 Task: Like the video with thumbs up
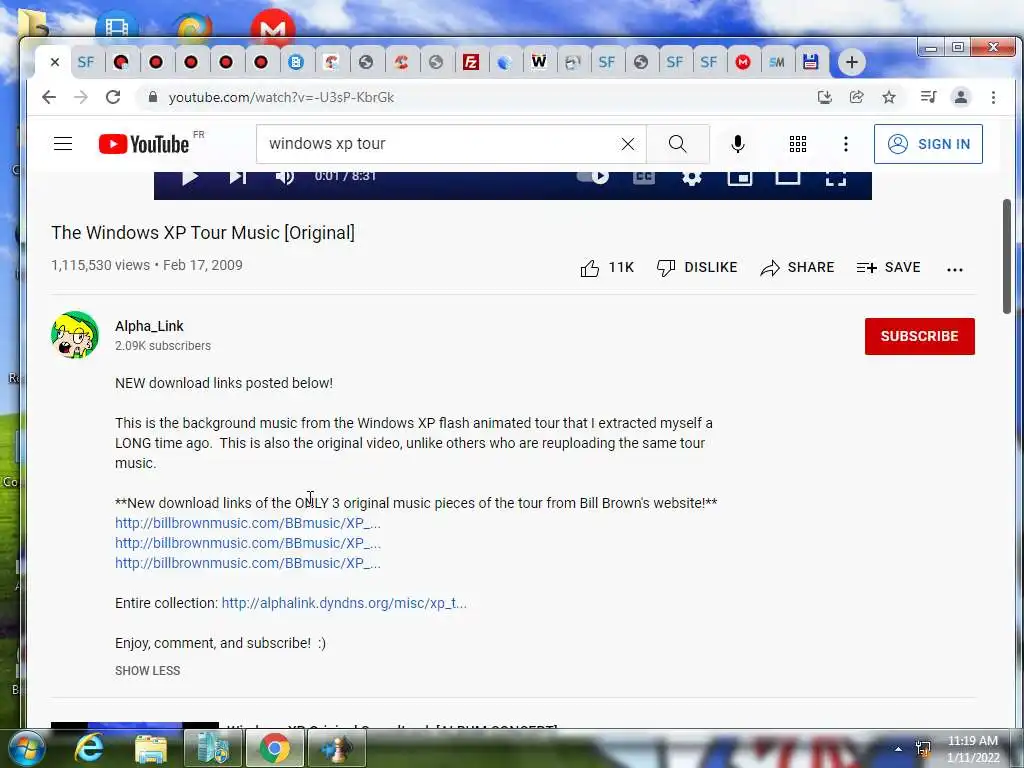(607, 268)
